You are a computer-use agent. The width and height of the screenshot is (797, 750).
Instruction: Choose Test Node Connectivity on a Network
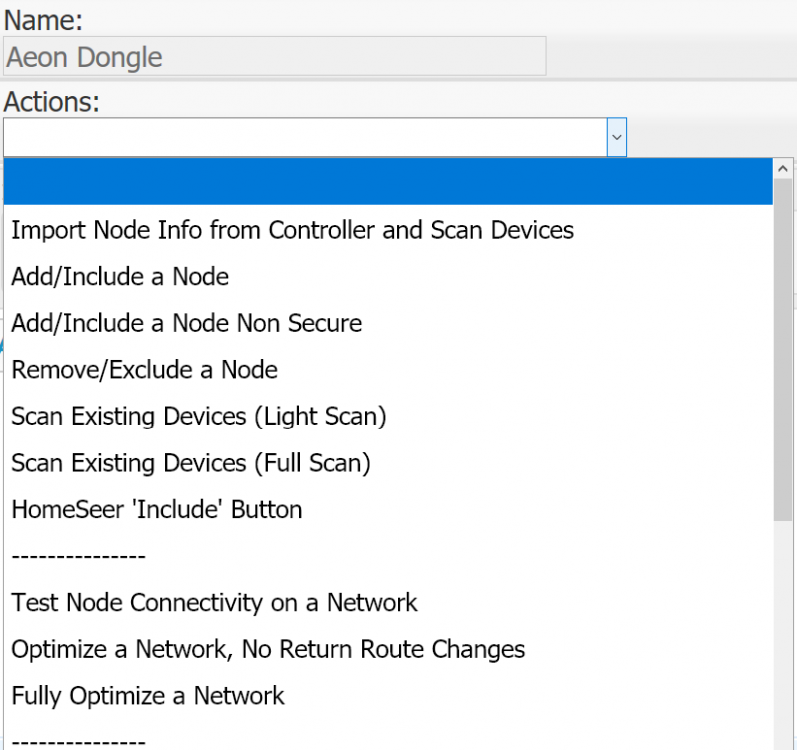coord(214,603)
